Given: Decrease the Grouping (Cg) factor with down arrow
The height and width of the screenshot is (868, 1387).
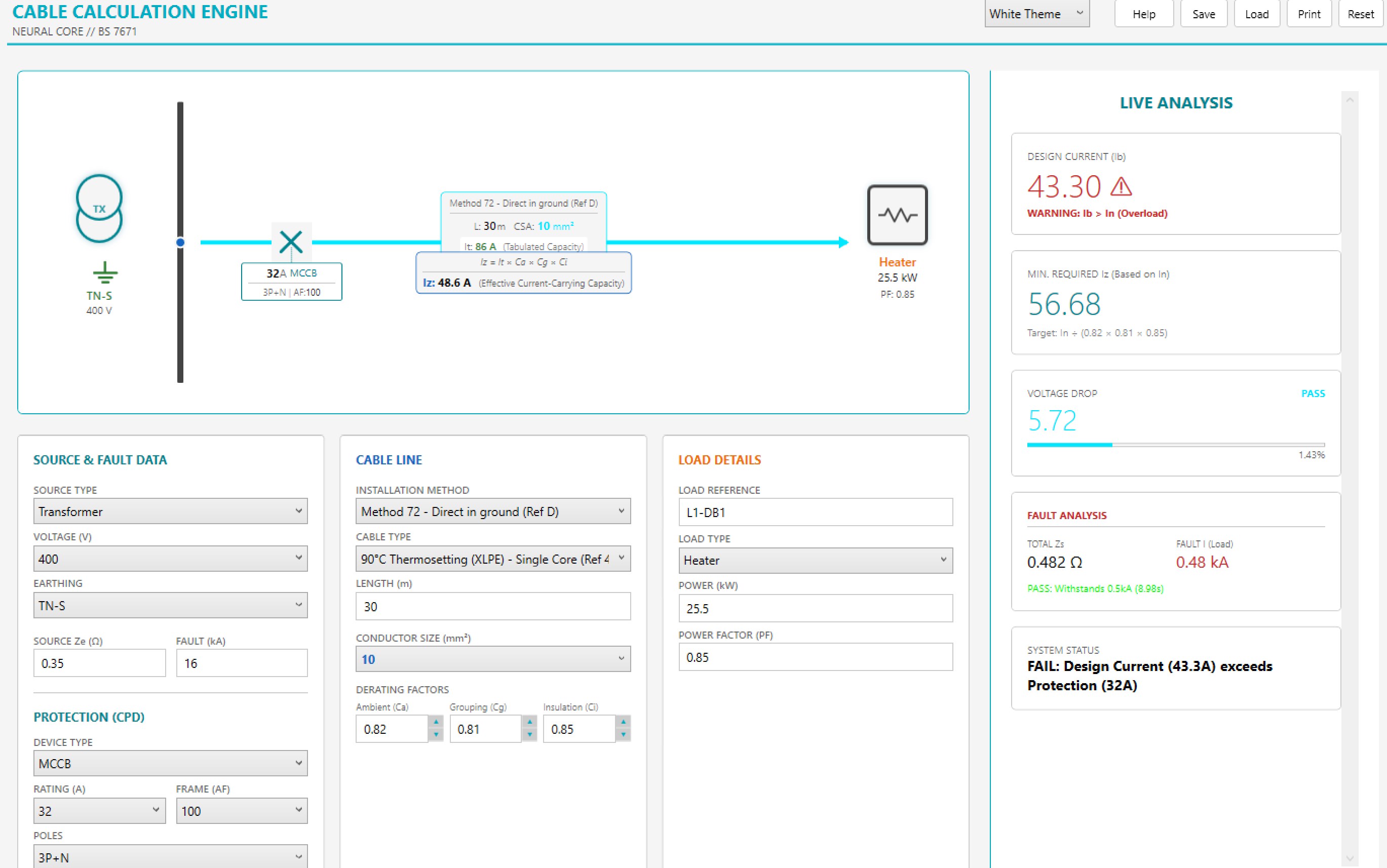Looking at the screenshot, I should point(529,735).
